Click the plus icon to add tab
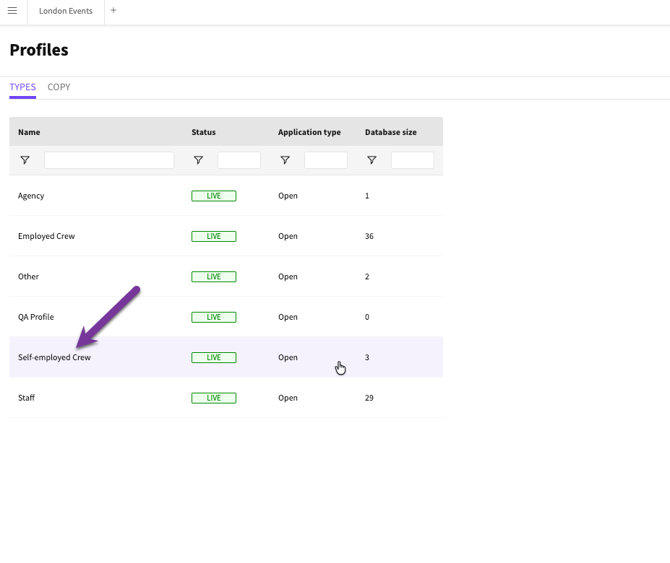 point(113,11)
